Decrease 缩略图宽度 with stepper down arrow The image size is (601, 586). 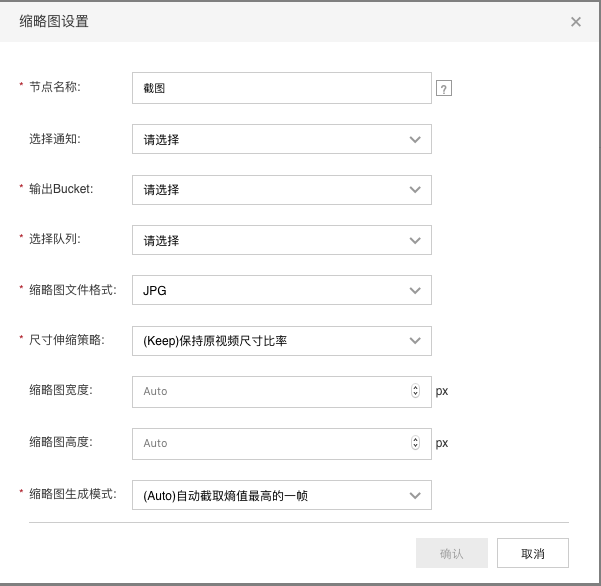415,394
